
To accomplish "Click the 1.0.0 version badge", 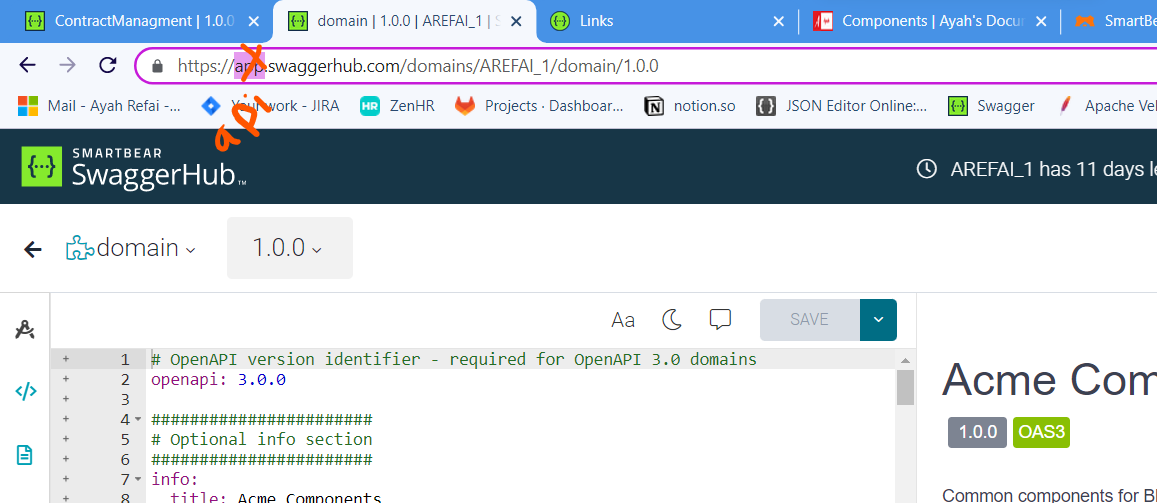I will pos(977,432).
